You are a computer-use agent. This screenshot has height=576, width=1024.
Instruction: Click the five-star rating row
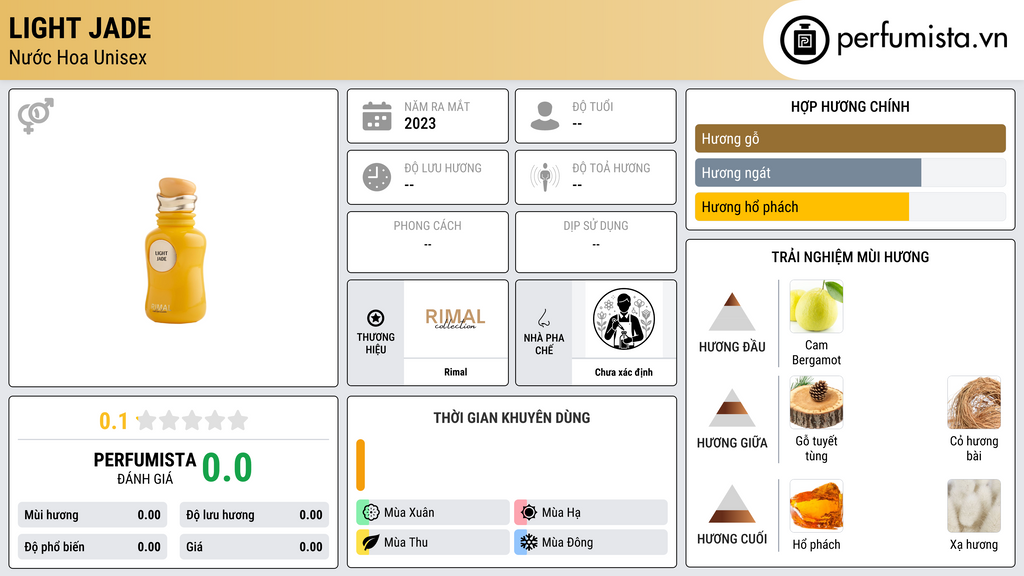pyautogui.click(x=192, y=420)
